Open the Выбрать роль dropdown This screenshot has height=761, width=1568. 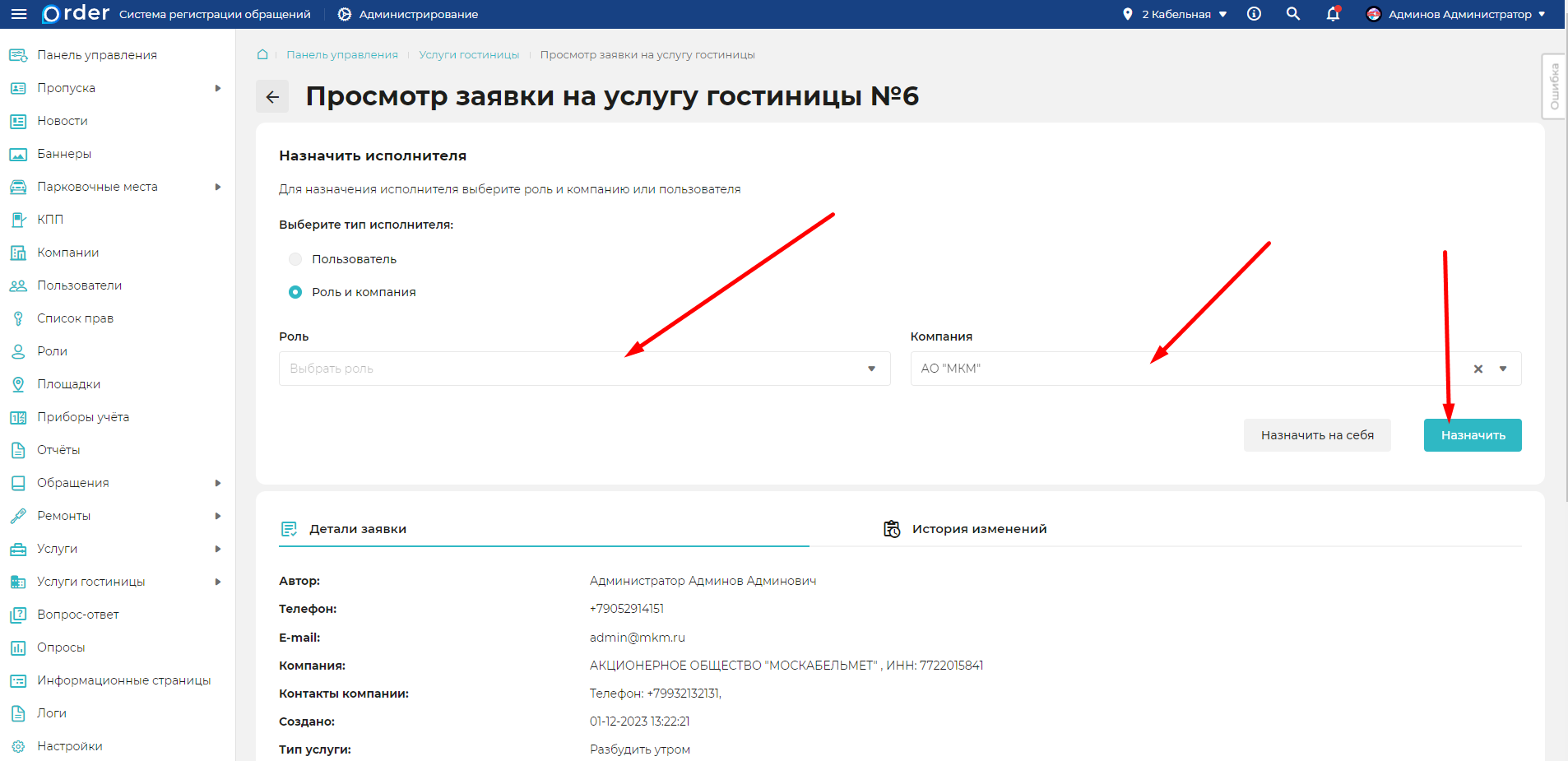click(584, 369)
